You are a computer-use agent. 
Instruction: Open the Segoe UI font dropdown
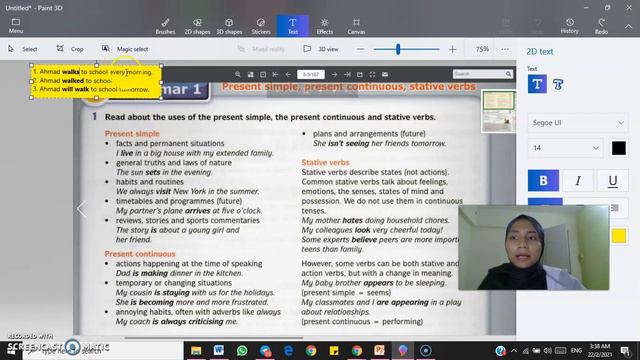coord(578,122)
